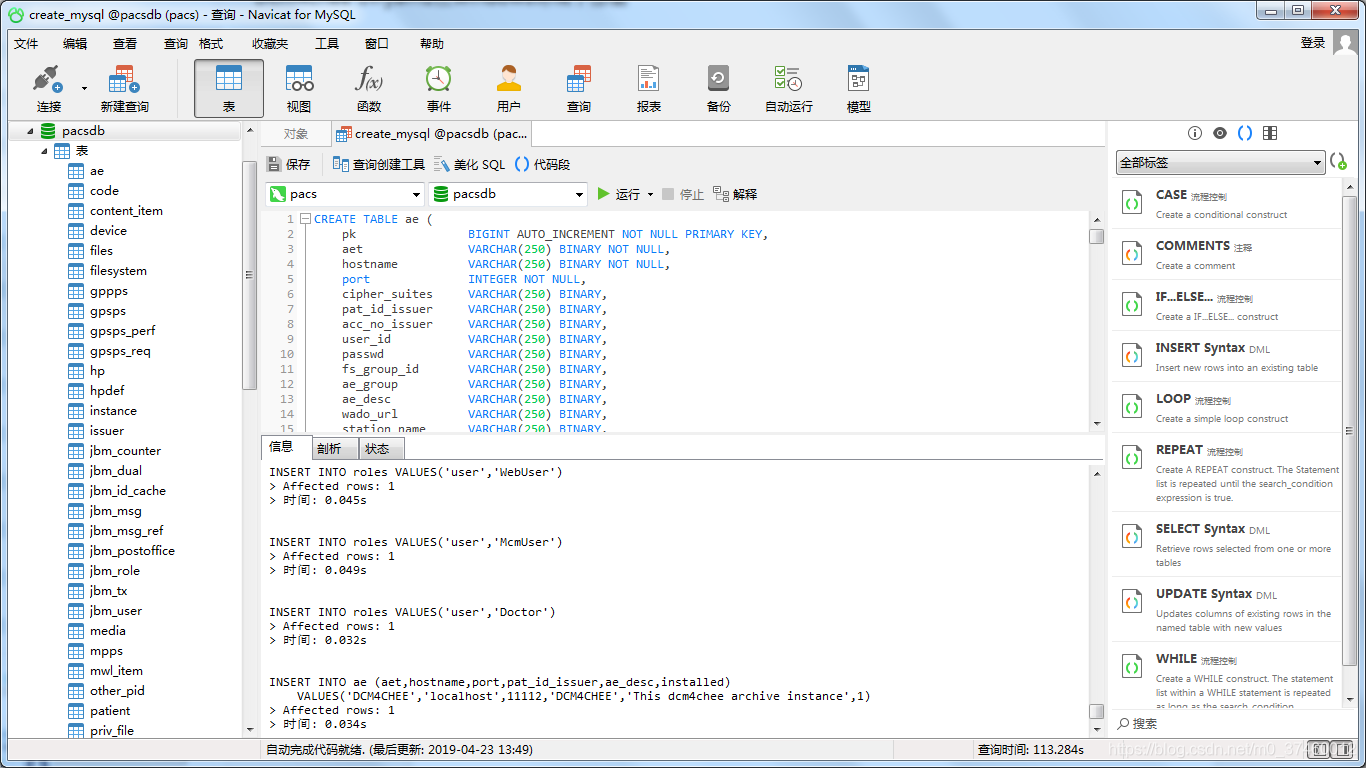Select the code snippet brackets panel icon
Image resolution: width=1366 pixels, height=768 pixels.
pos(1245,133)
